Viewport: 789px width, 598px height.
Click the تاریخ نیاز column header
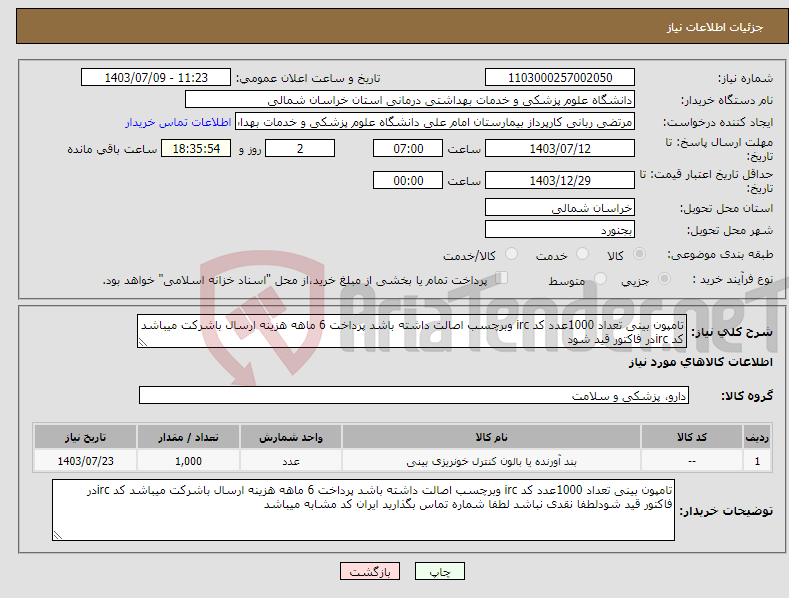pos(86,437)
